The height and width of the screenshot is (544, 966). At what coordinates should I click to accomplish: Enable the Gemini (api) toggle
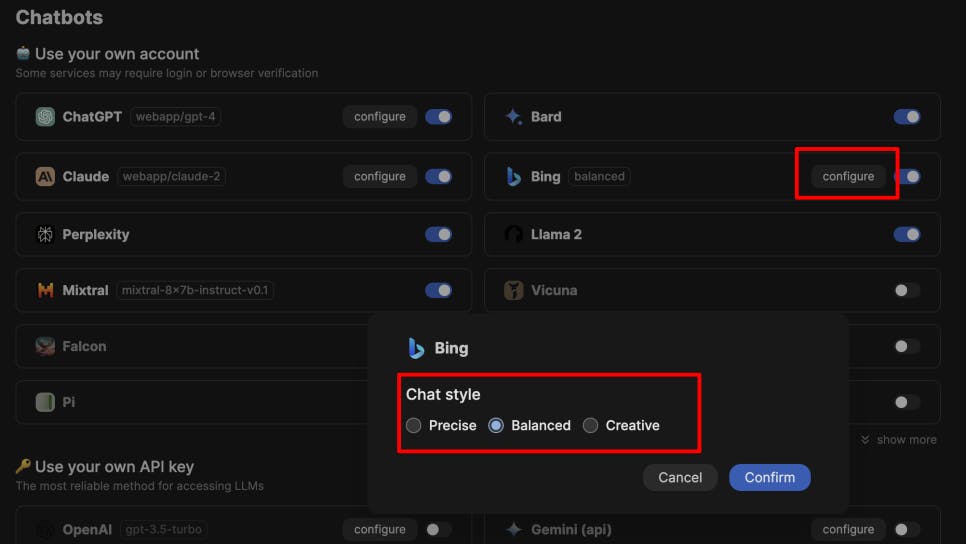pos(907,529)
